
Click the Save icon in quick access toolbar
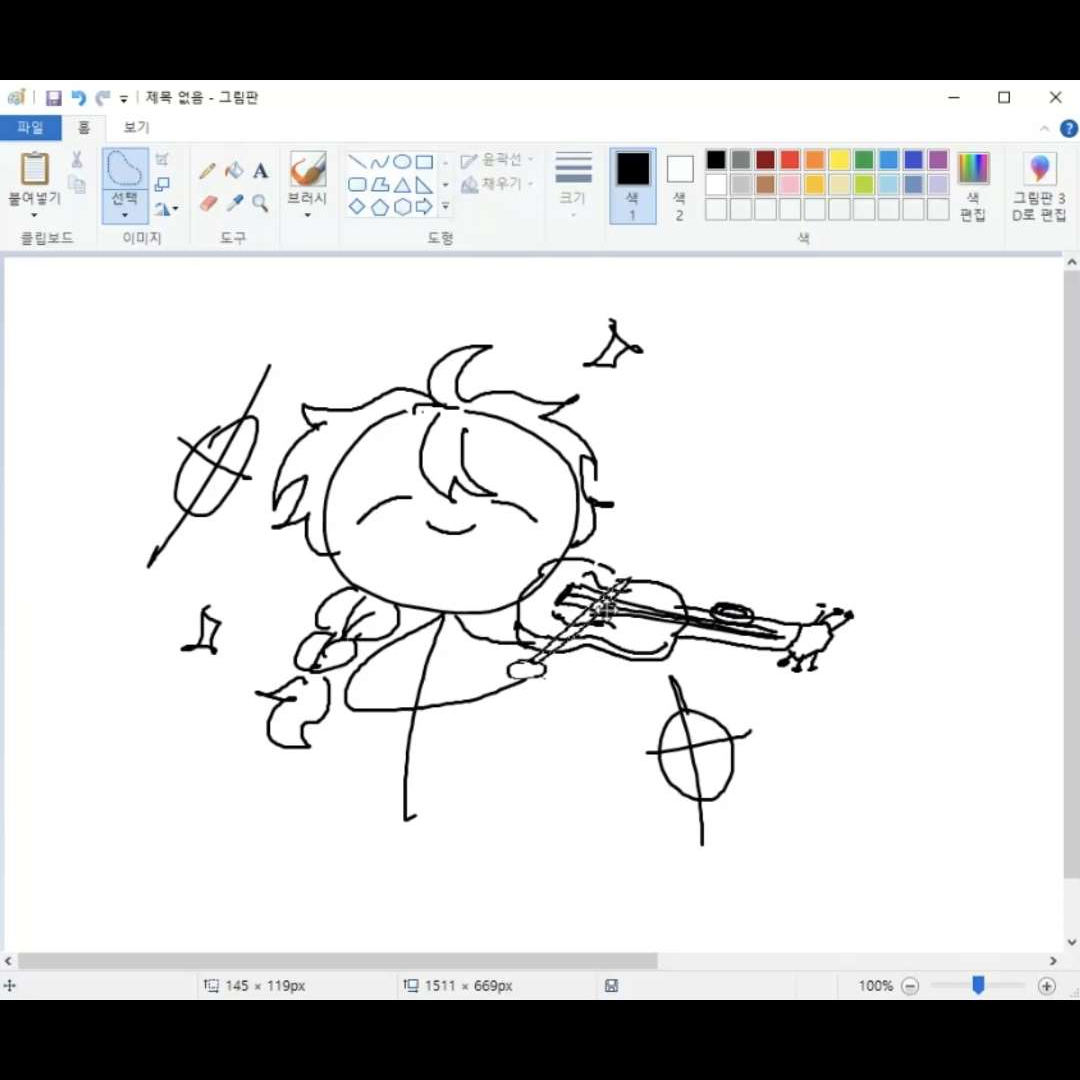[x=54, y=98]
